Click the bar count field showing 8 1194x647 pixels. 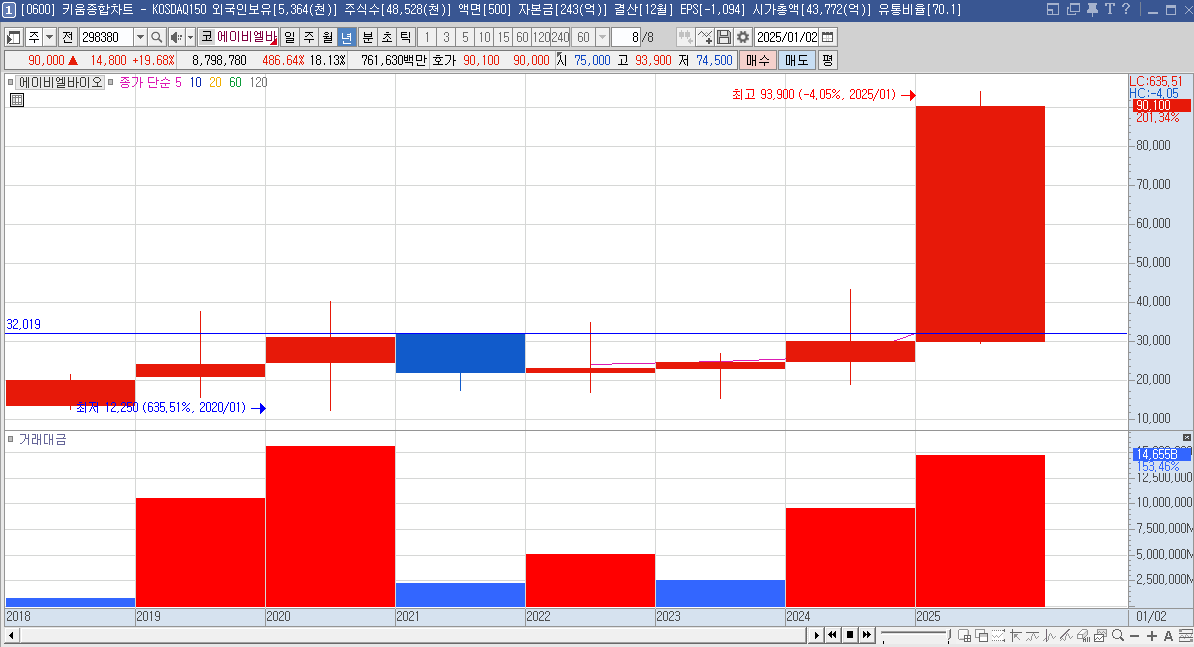tap(626, 37)
